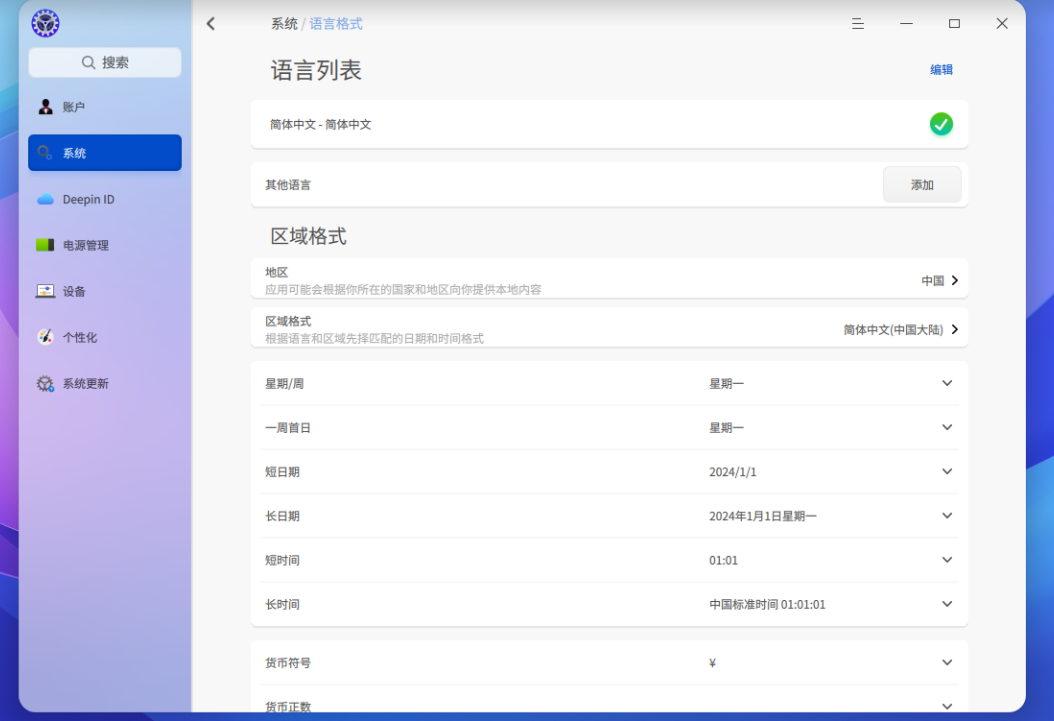This screenshot has height=721, width=1054.
Task: Open the 设备 devices icon
Action: (45, 291)
